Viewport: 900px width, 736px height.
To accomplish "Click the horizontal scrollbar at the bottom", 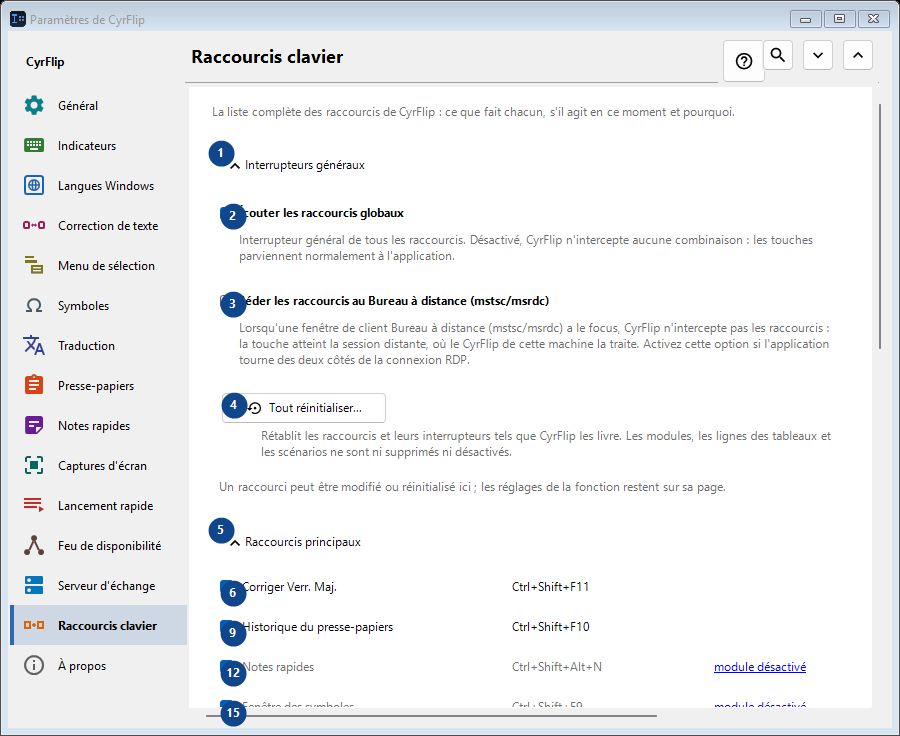I will (432, 716).
